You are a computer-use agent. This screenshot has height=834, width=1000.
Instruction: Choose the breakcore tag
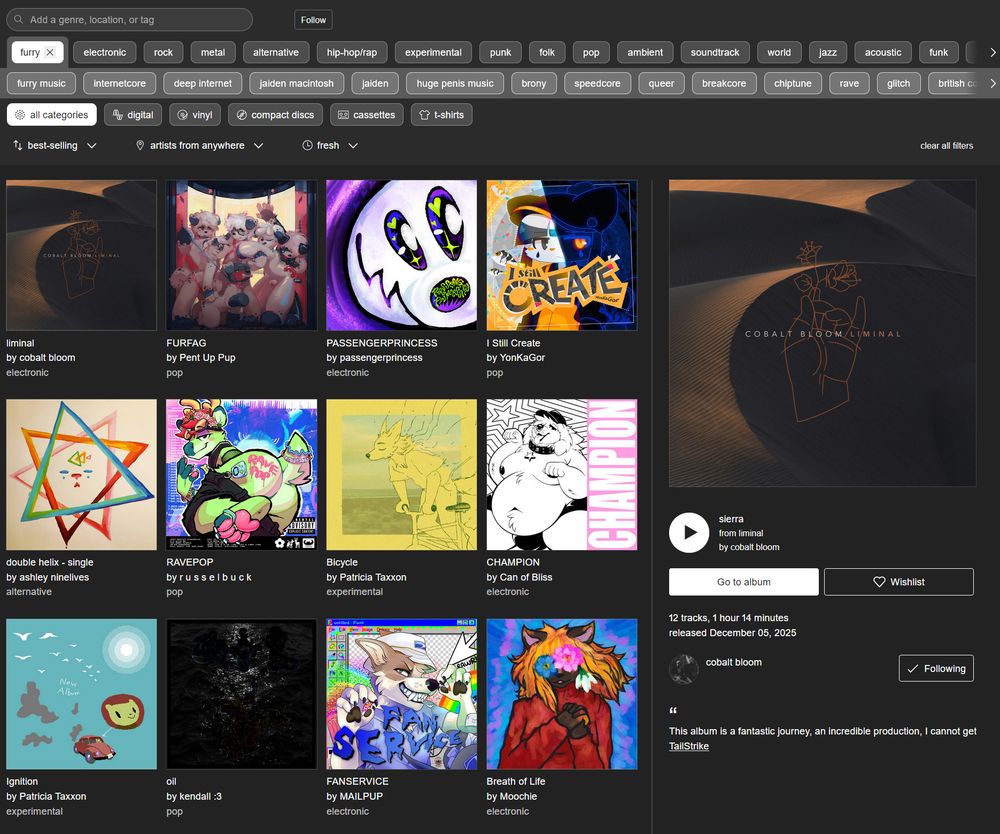(x=724, y=83)
